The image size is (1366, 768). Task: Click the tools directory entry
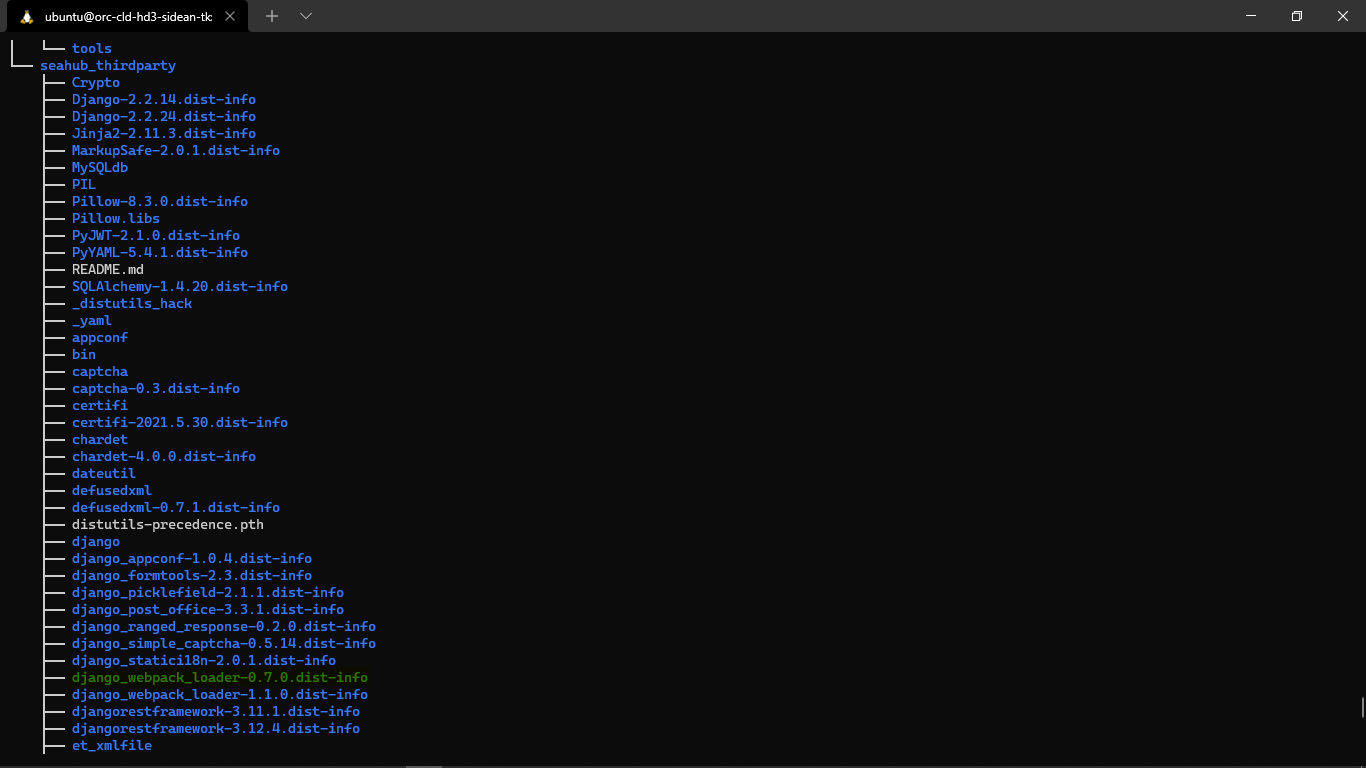(x=92, y=49)
